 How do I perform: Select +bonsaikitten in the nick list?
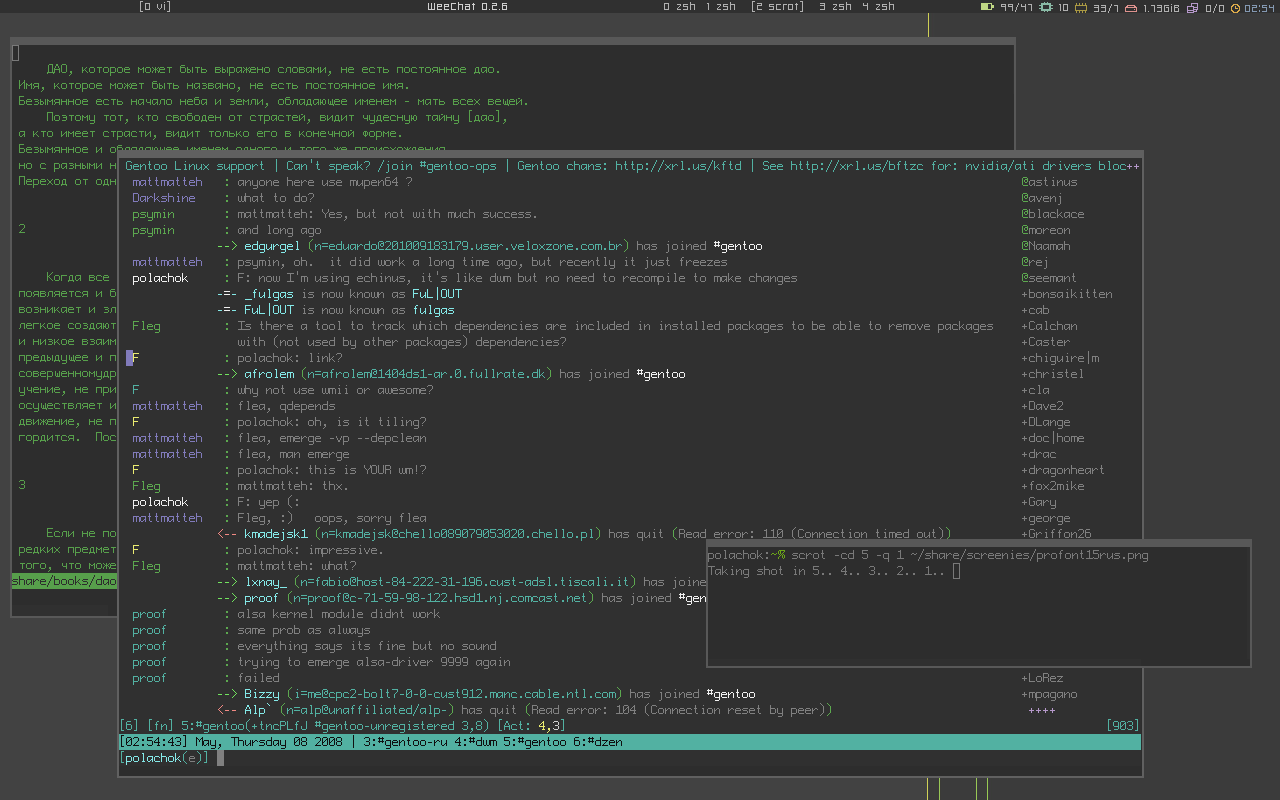pyautogui.click(x=1066, y=294)
